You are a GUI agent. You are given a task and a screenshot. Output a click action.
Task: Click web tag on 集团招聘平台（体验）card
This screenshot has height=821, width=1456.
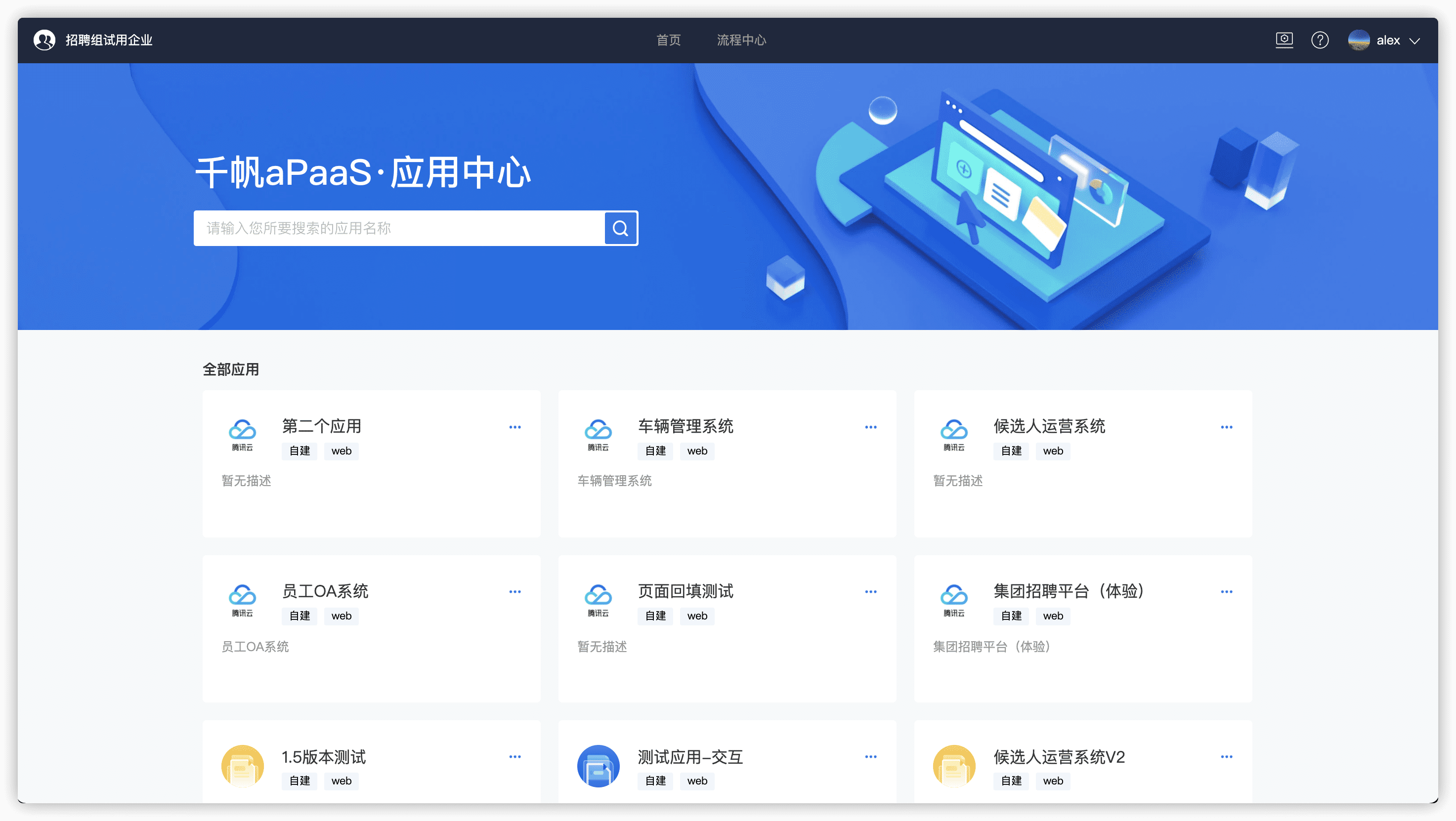click(x=1053, y=616)
